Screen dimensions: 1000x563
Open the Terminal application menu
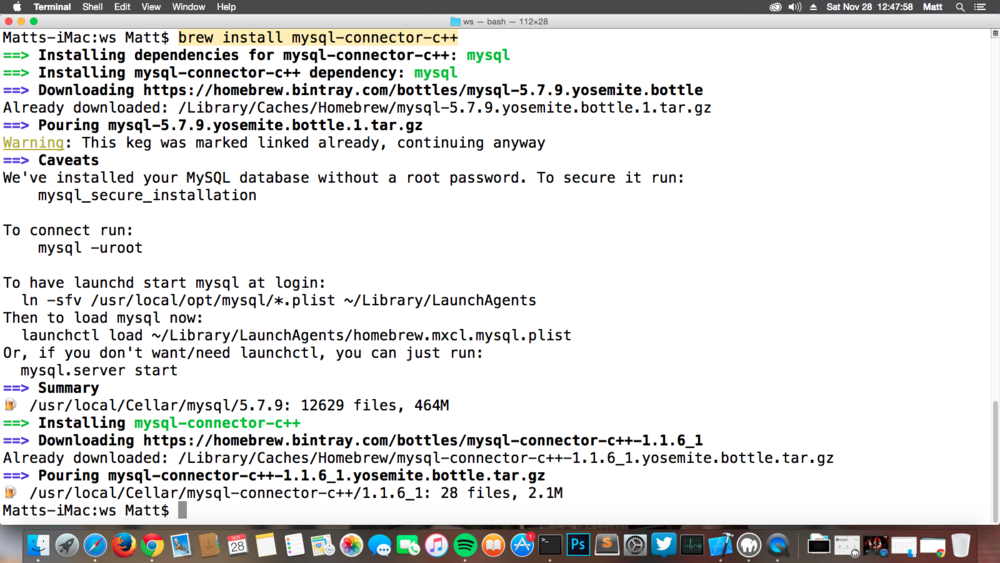(52, 7)
